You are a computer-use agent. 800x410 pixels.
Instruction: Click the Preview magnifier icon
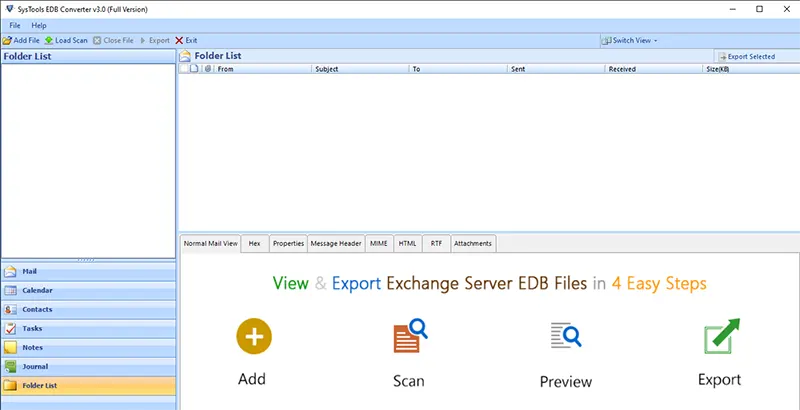point(566,336)
